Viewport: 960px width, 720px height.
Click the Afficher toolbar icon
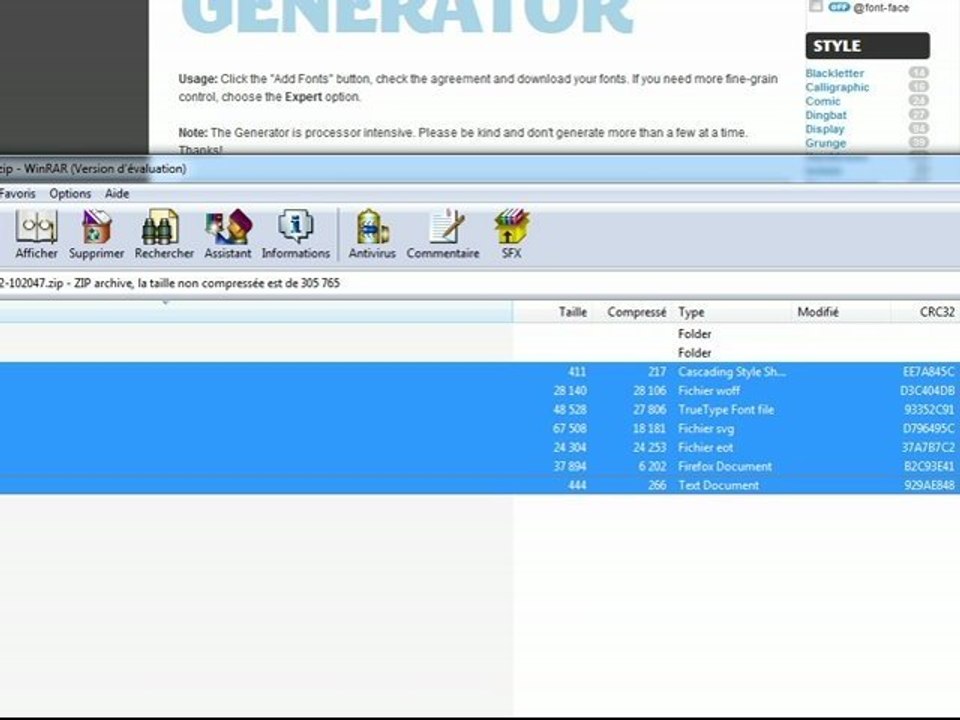click(37, 234)
